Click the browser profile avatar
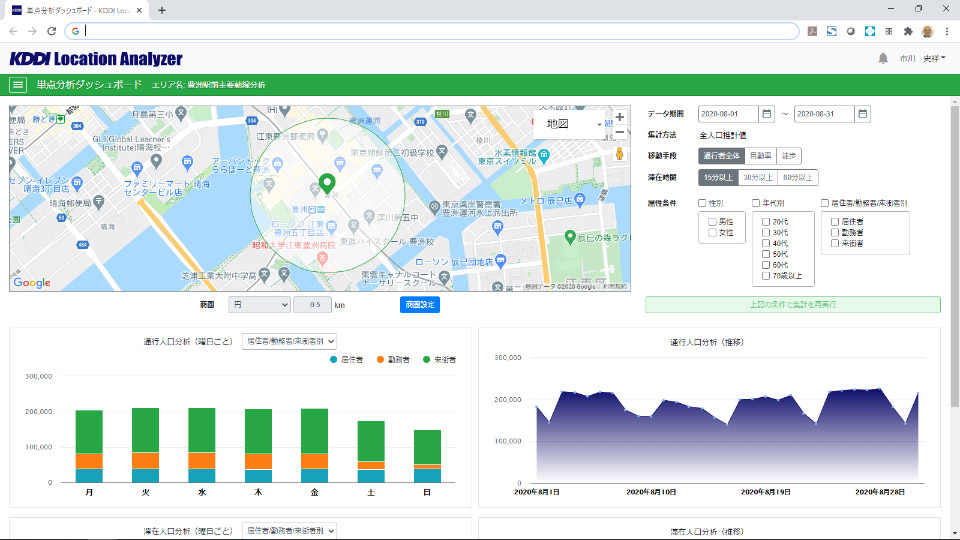Image resolution: width=960 pixels, height=540 pixels. click(928, 31)
